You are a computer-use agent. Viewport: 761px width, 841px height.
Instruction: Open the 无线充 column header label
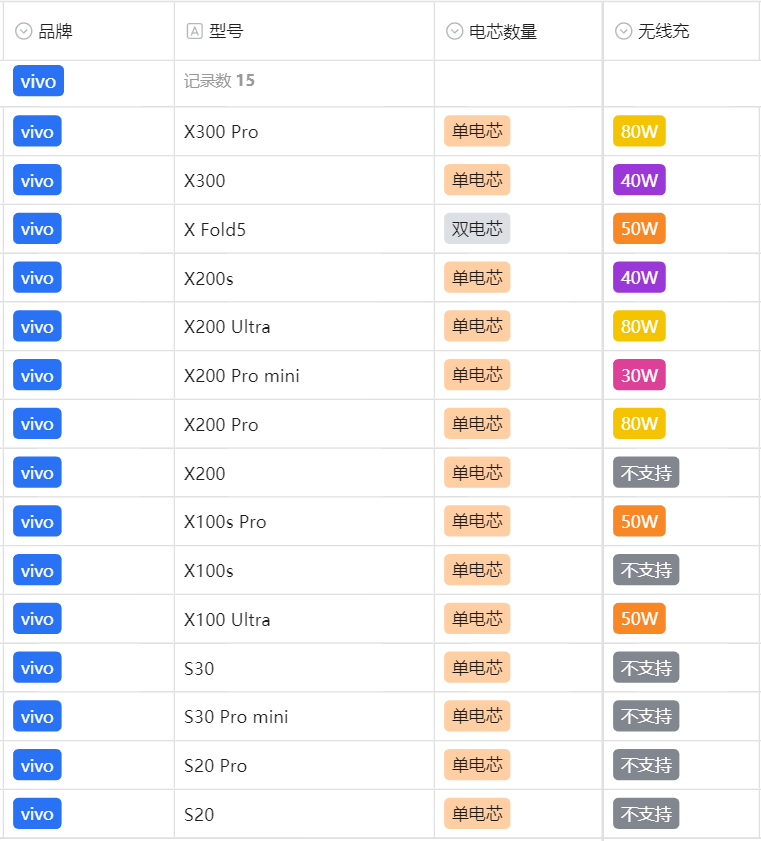[663, 32]
